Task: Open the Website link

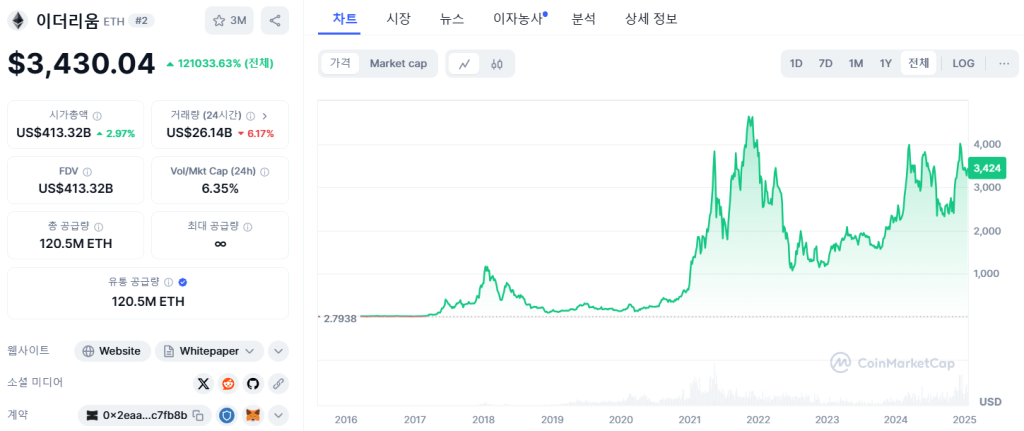Action: 112,351
